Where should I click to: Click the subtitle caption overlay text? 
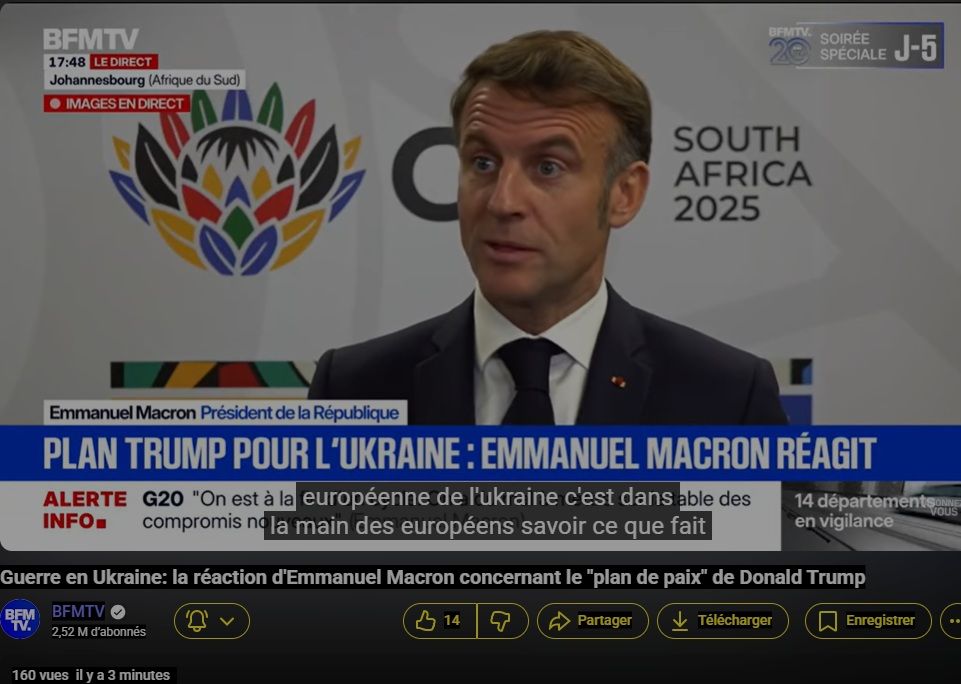[488, 511]
